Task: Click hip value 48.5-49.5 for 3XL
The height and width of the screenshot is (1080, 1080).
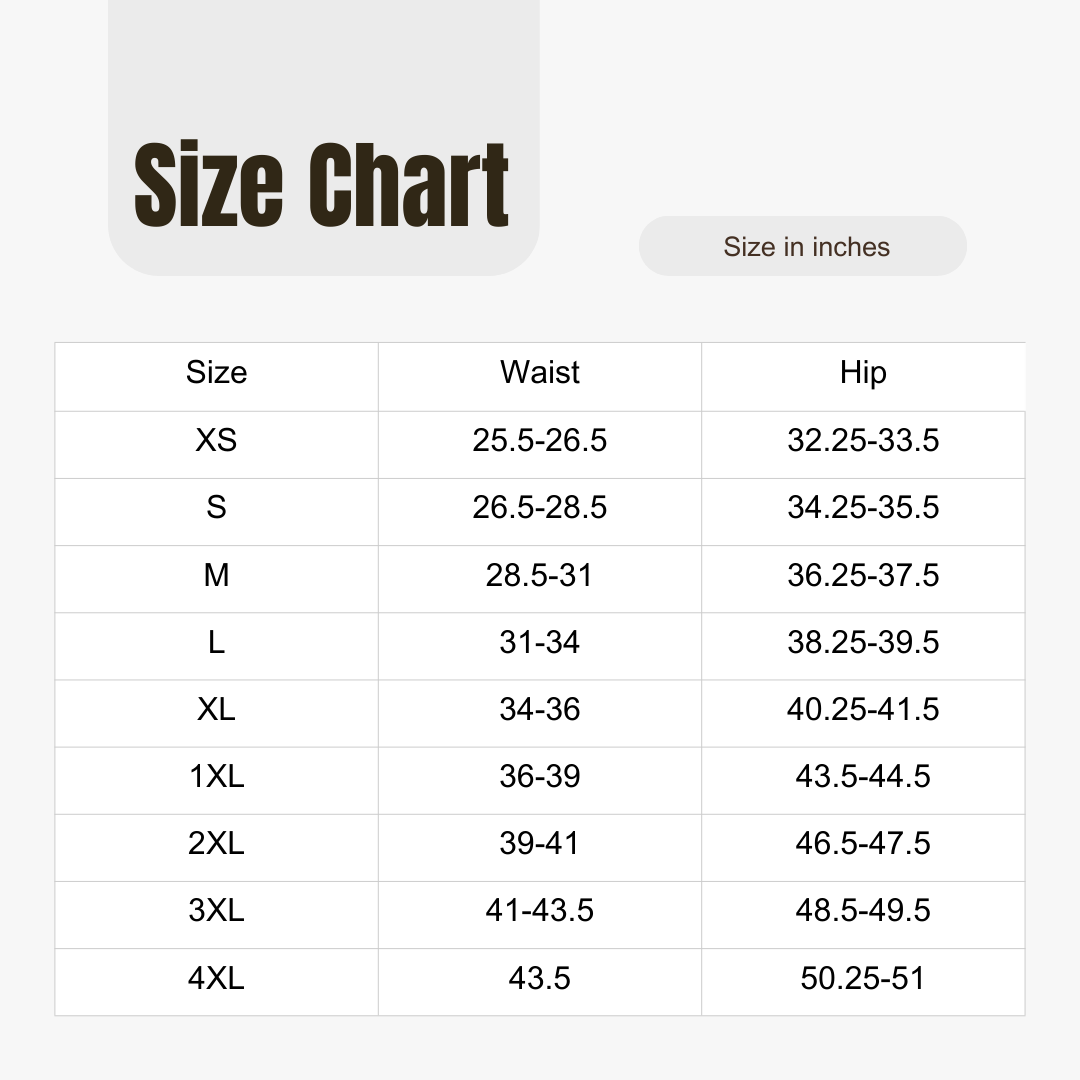Action: 863,911
